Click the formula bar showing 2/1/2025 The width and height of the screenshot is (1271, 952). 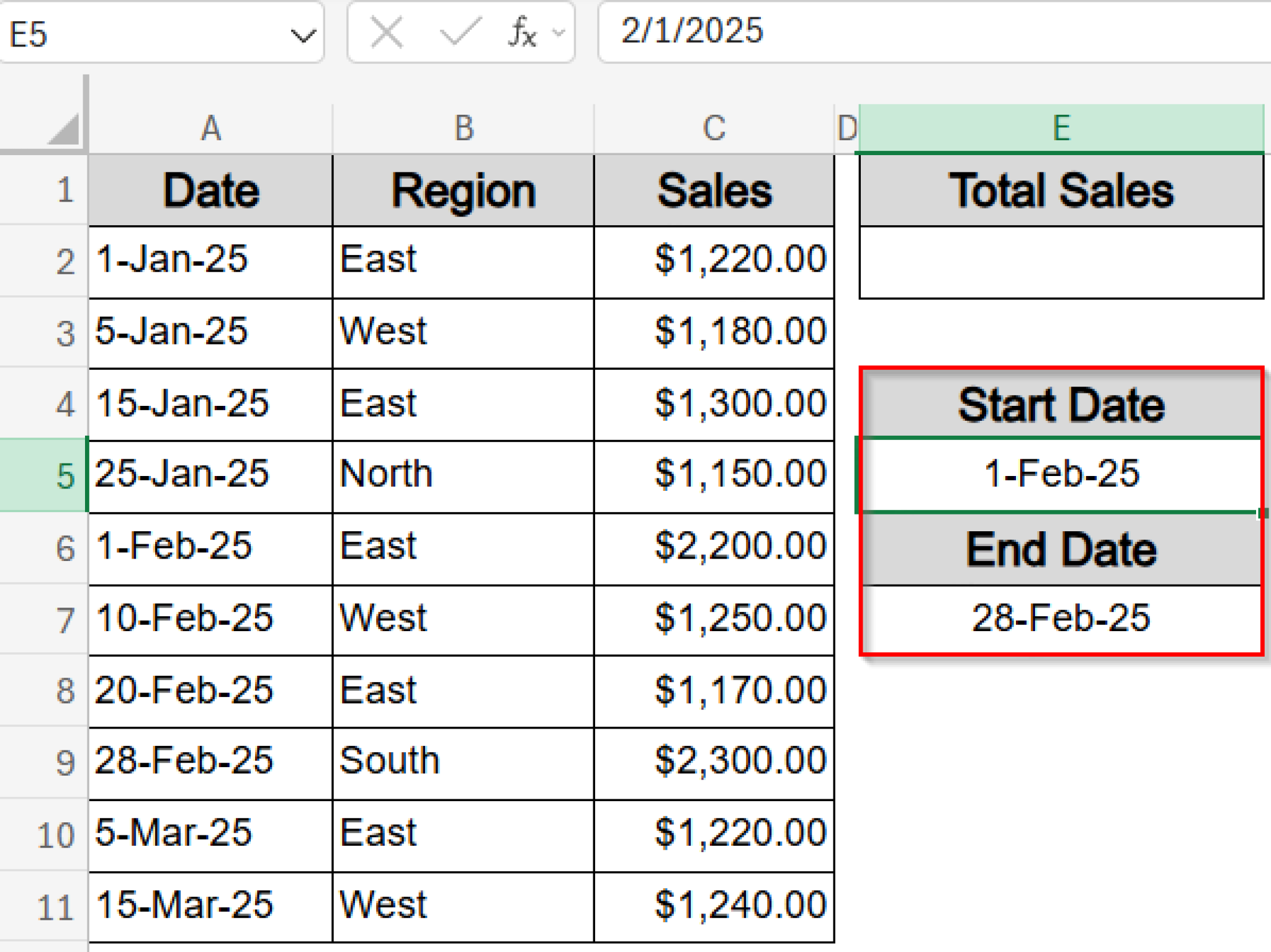click(807, 32)
